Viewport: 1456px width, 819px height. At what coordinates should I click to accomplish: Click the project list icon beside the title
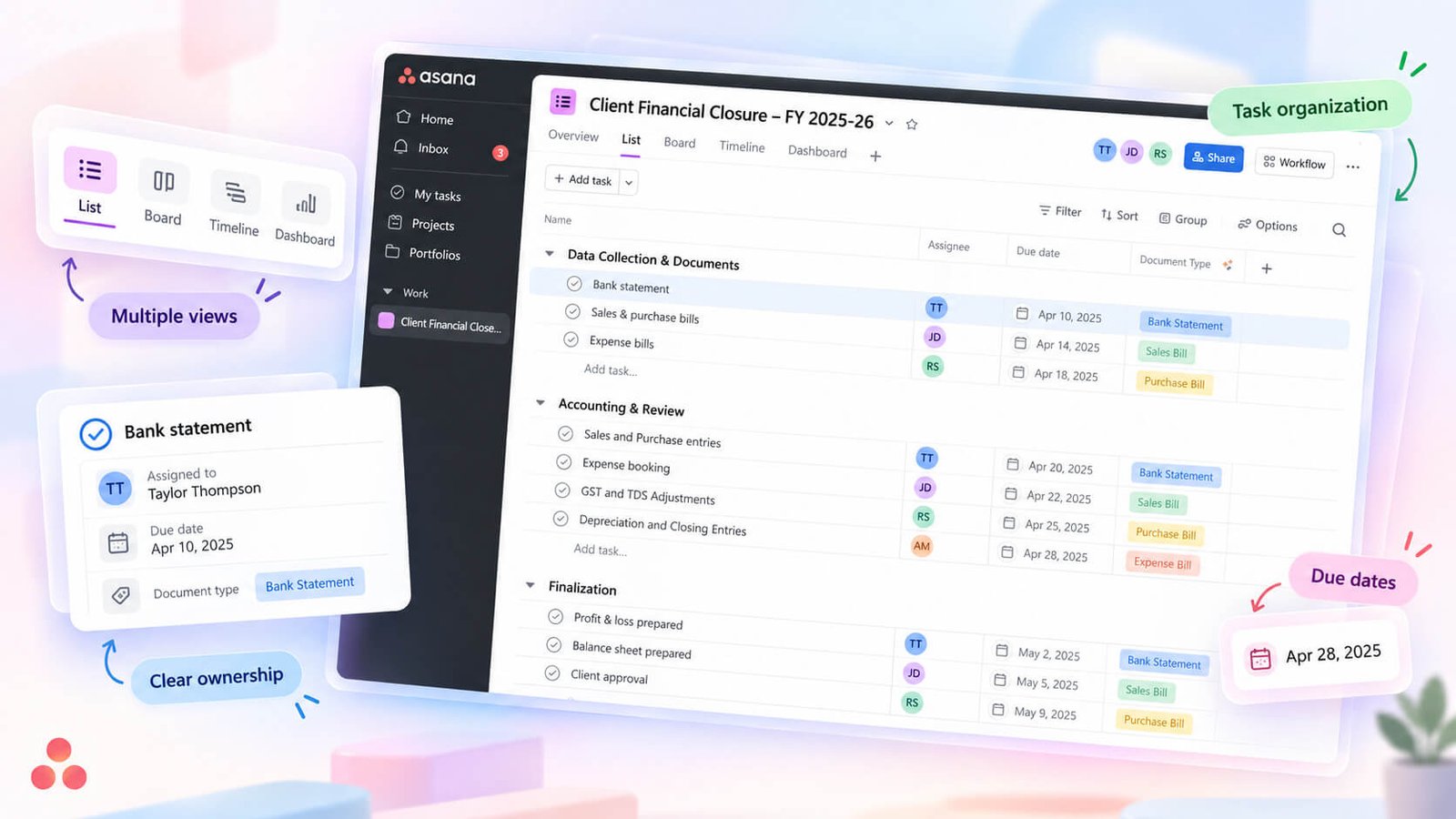562,102
